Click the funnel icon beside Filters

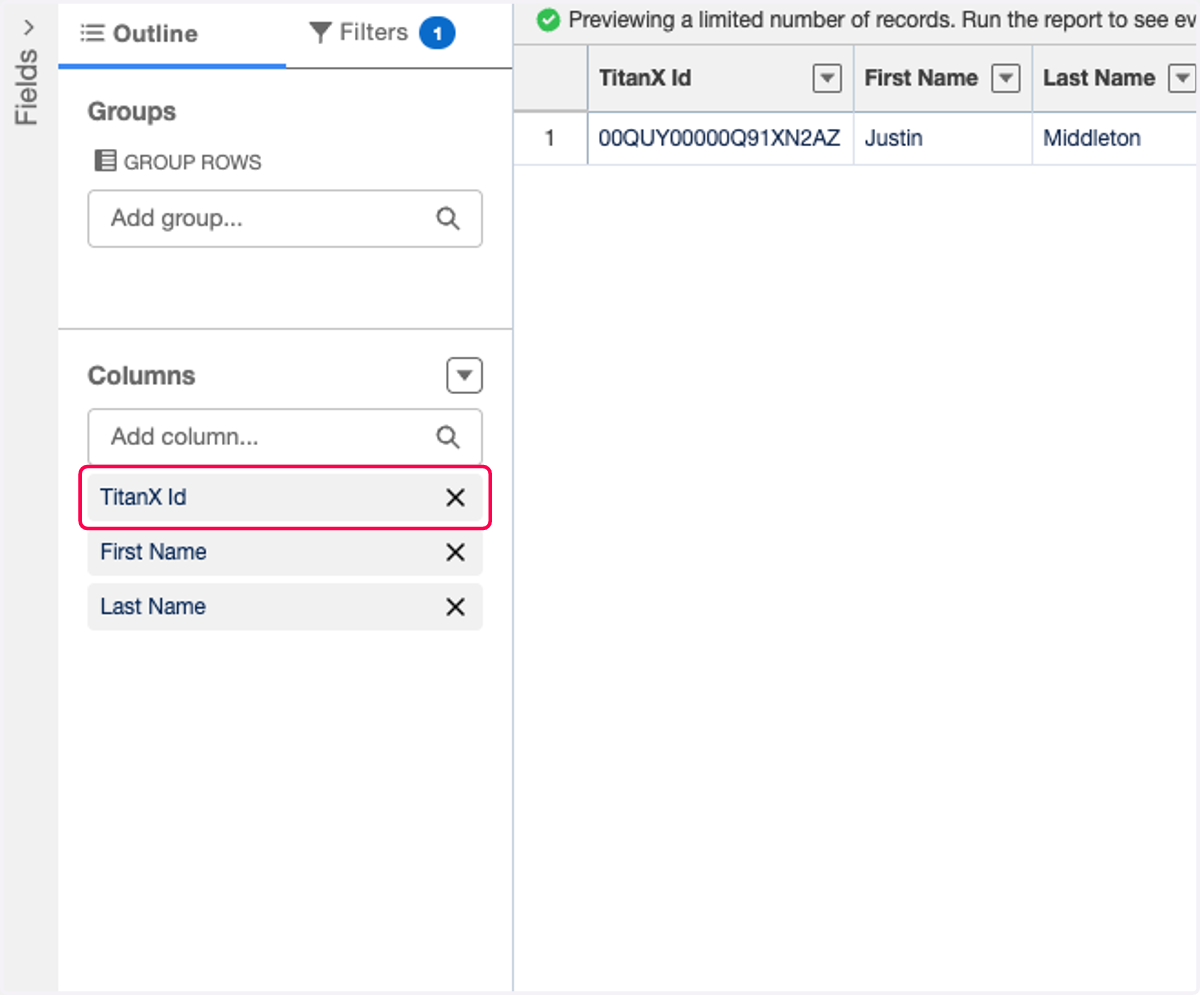pyautogui.click(x=320, y=33)
